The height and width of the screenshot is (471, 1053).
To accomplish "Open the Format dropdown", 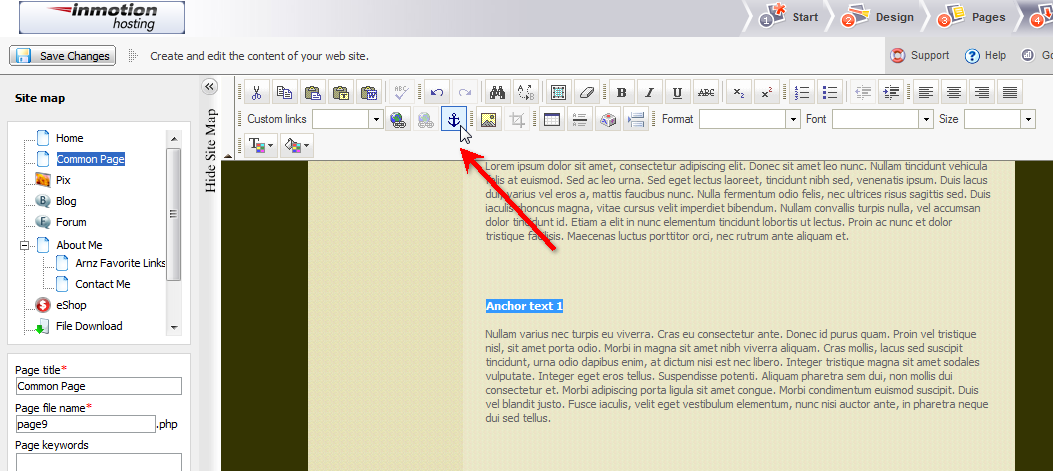I will (x=746, y=120).
